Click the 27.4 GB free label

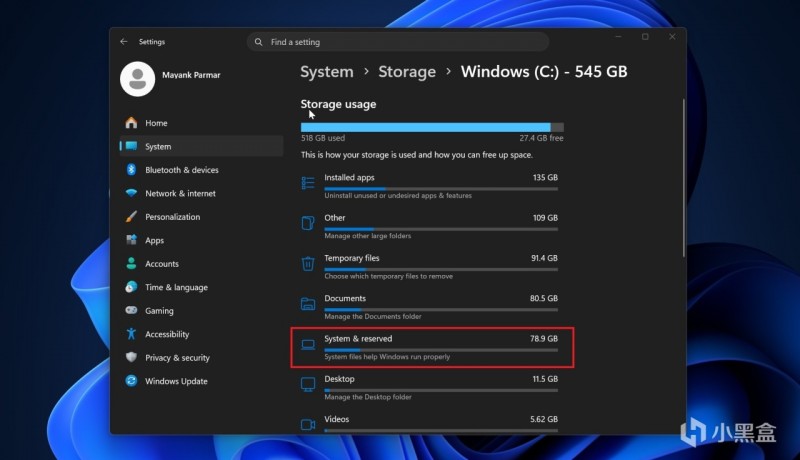click(x=541, y=138)
